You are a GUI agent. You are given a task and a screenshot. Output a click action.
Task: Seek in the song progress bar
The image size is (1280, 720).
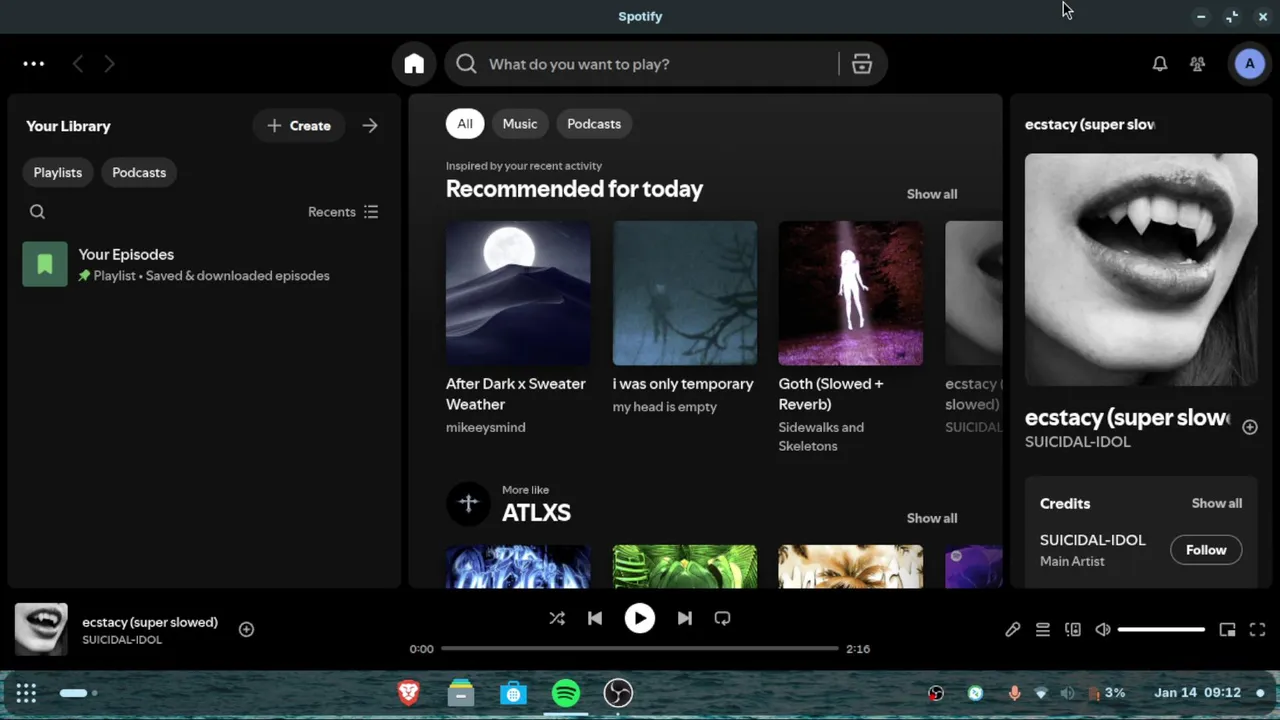point(640,648)
